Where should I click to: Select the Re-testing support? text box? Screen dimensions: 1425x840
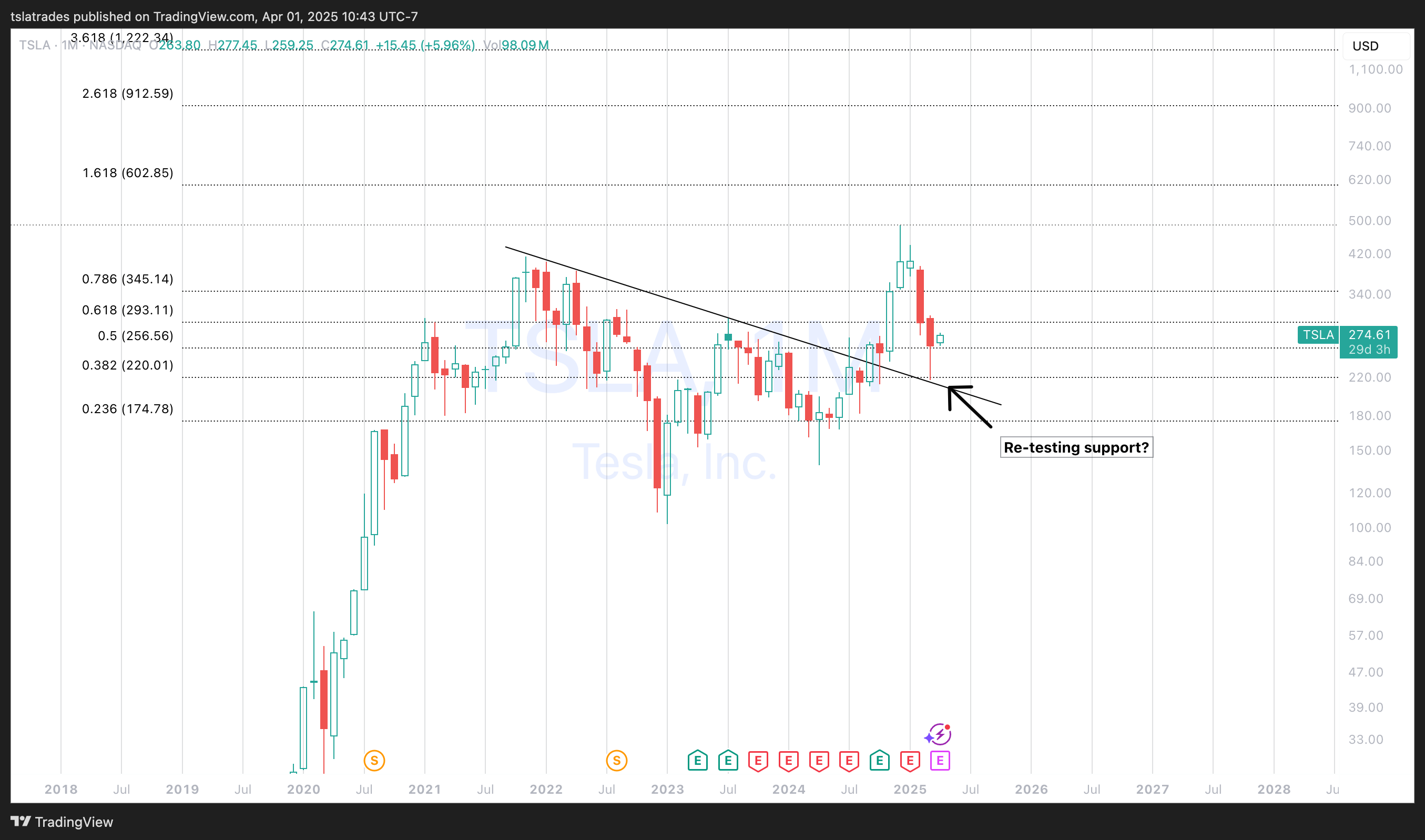tap(1076, 447)
